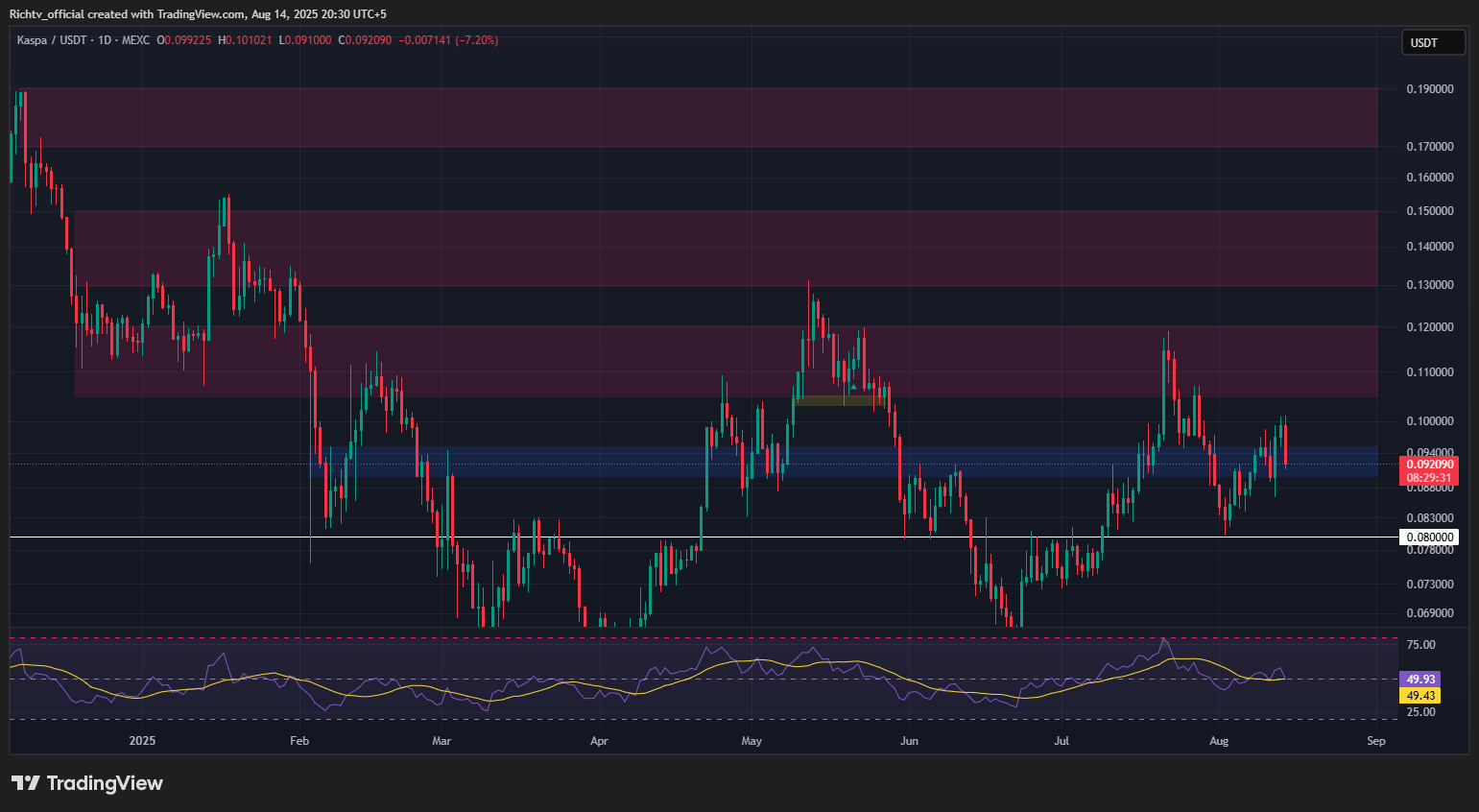Click the Aug label on time axis
The width and height of the screenshot is (1479, 812).
click(1219, 741)
